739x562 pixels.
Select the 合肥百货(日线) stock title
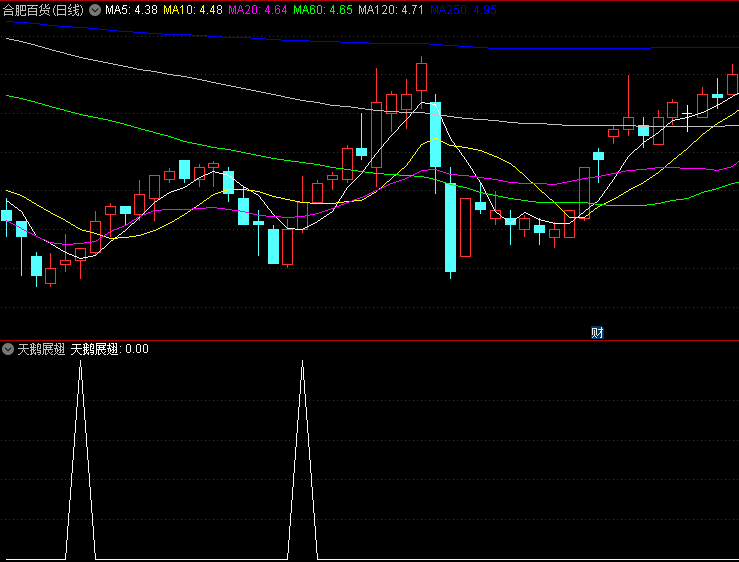(x=43, y=10)
